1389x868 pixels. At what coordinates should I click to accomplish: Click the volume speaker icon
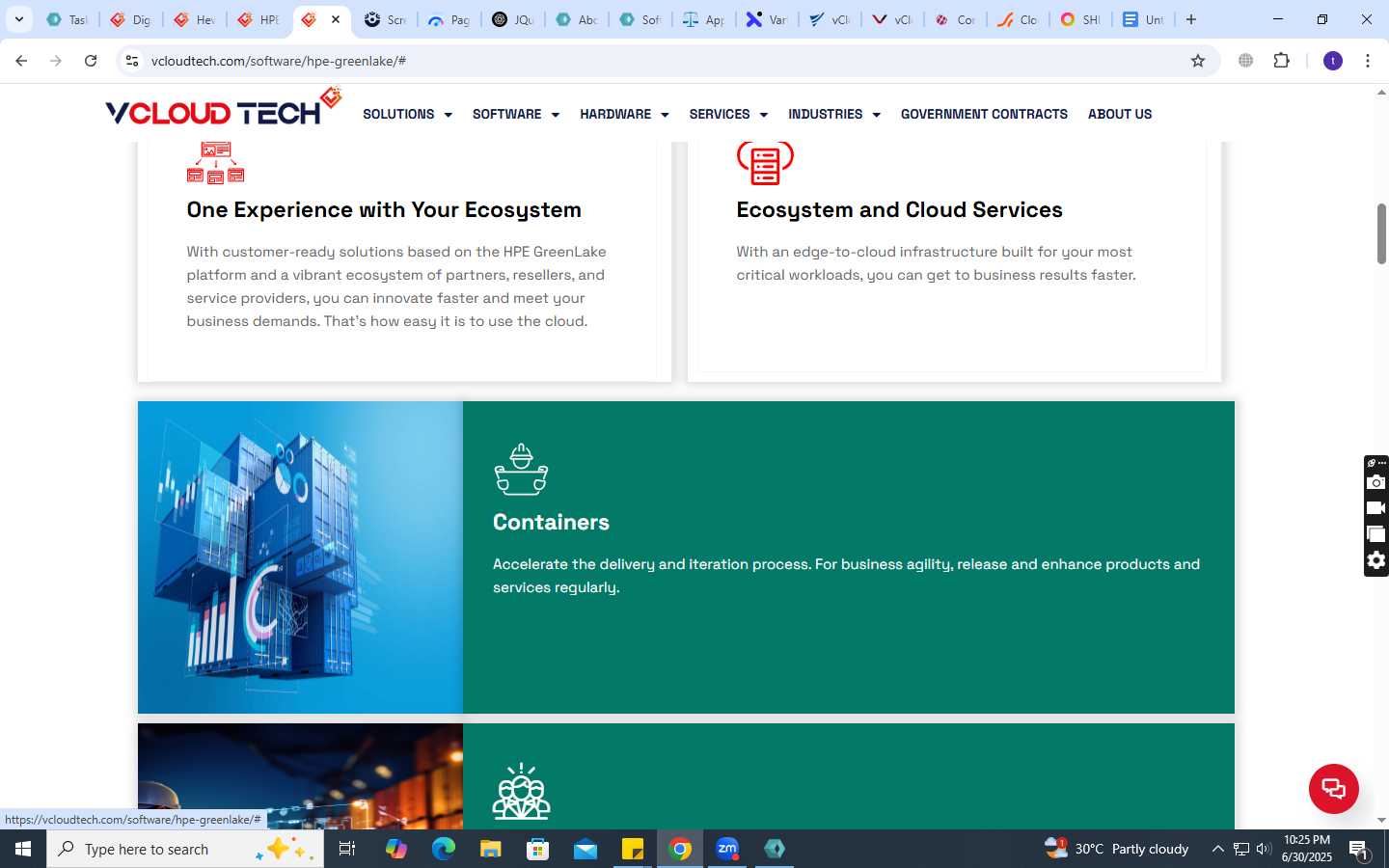[1264, 849]
